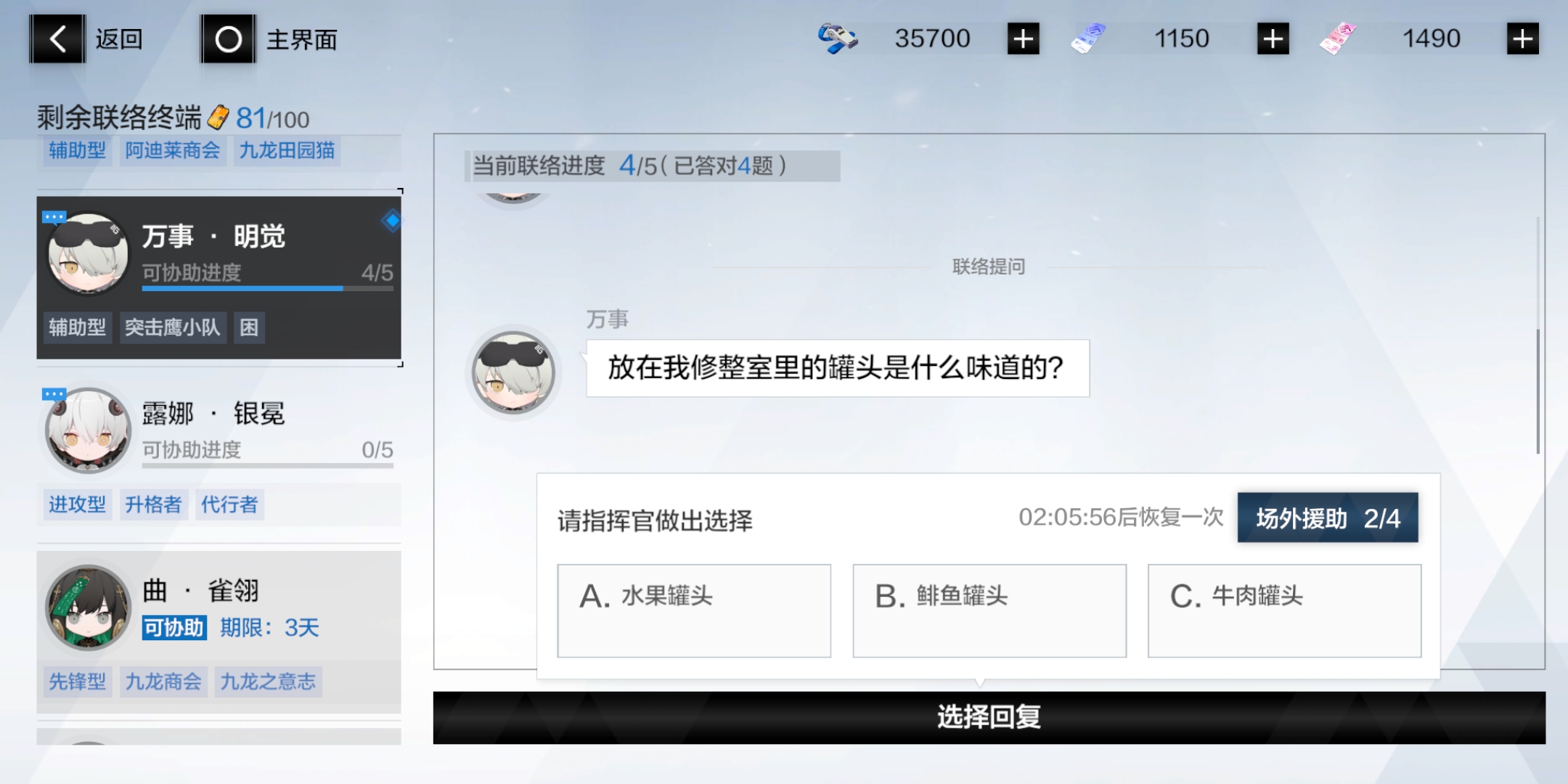Click 万事·明觉 progress bar 4/5
This screenshot has height=784, width=1568.
pos(267,288)
